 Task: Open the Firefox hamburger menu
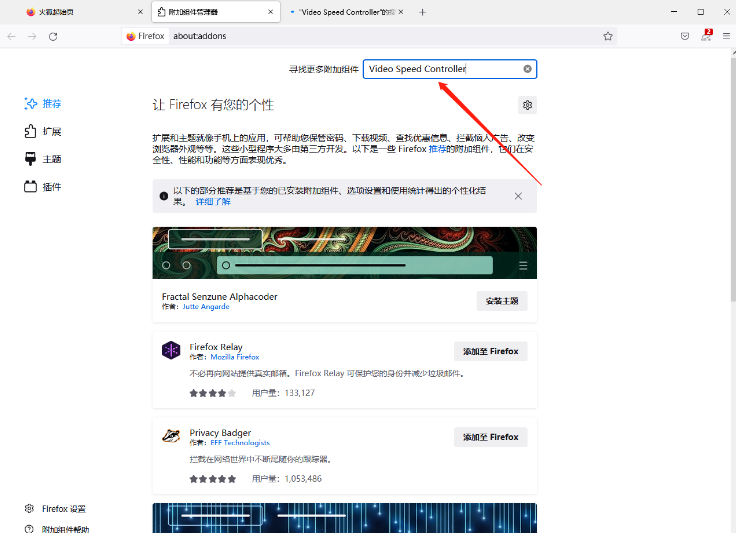(x=726, y=36)
